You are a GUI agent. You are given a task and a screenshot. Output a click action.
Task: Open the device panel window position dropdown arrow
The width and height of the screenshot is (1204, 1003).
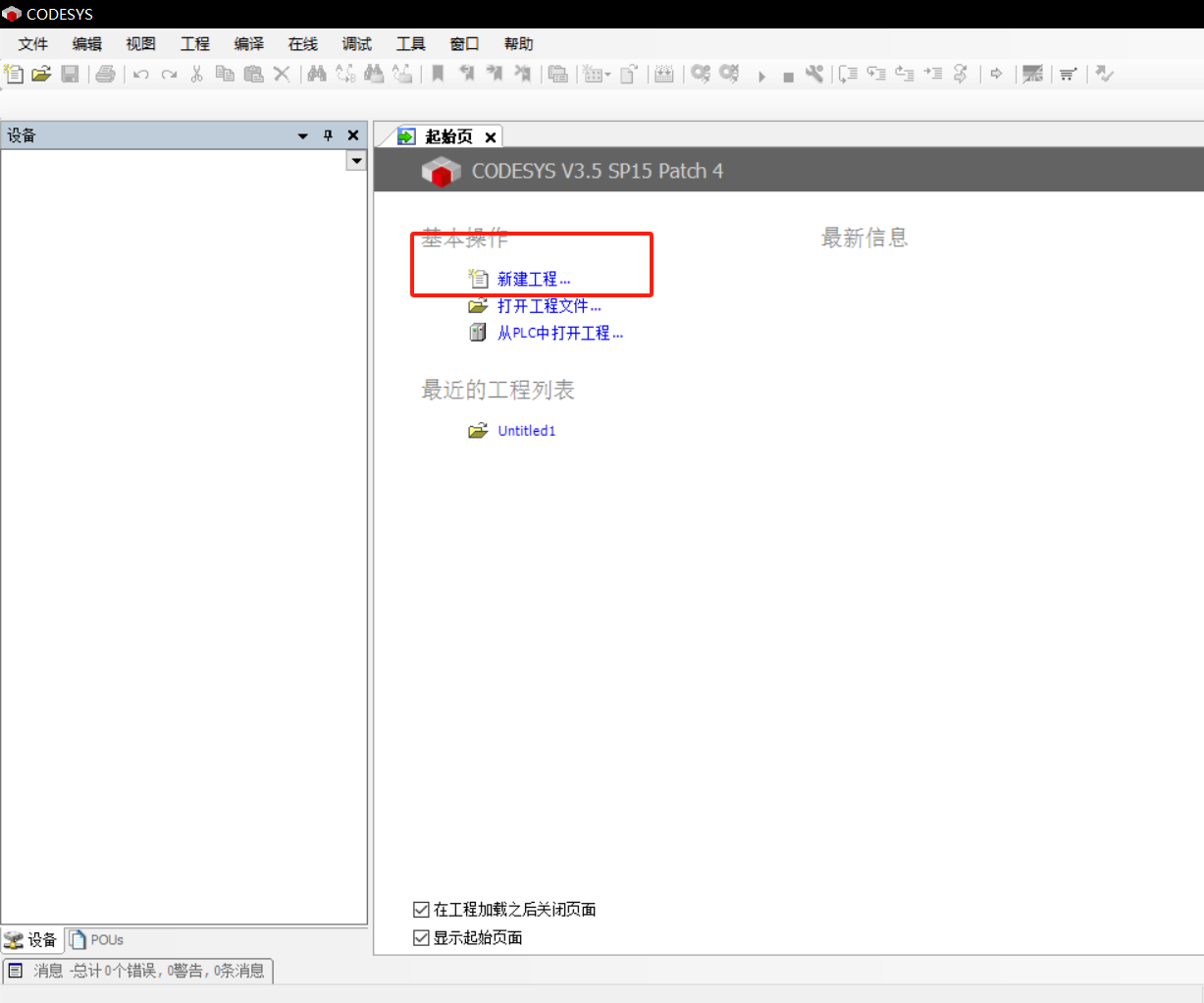point(303,135)
